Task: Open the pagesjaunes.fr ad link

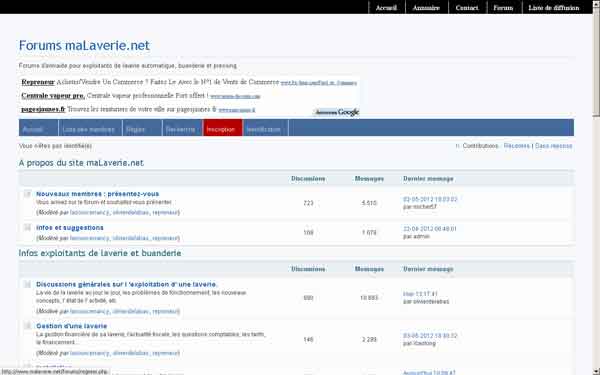Action: 43,109
